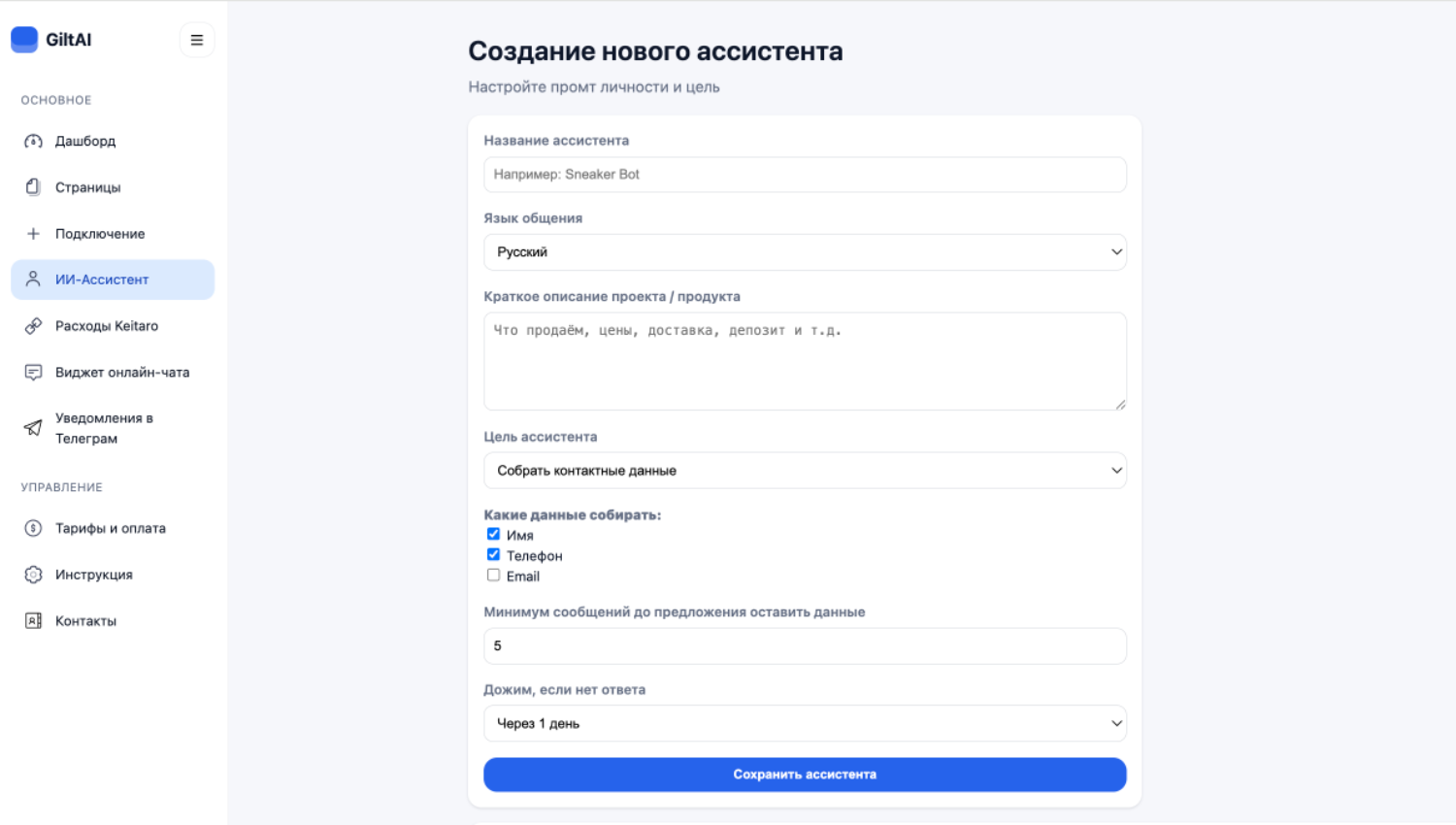The height and width of the screenshot is (825, 1456).
Task: Open the Дожим, если нет ответа dropdown
Action: tap(805, 724)
